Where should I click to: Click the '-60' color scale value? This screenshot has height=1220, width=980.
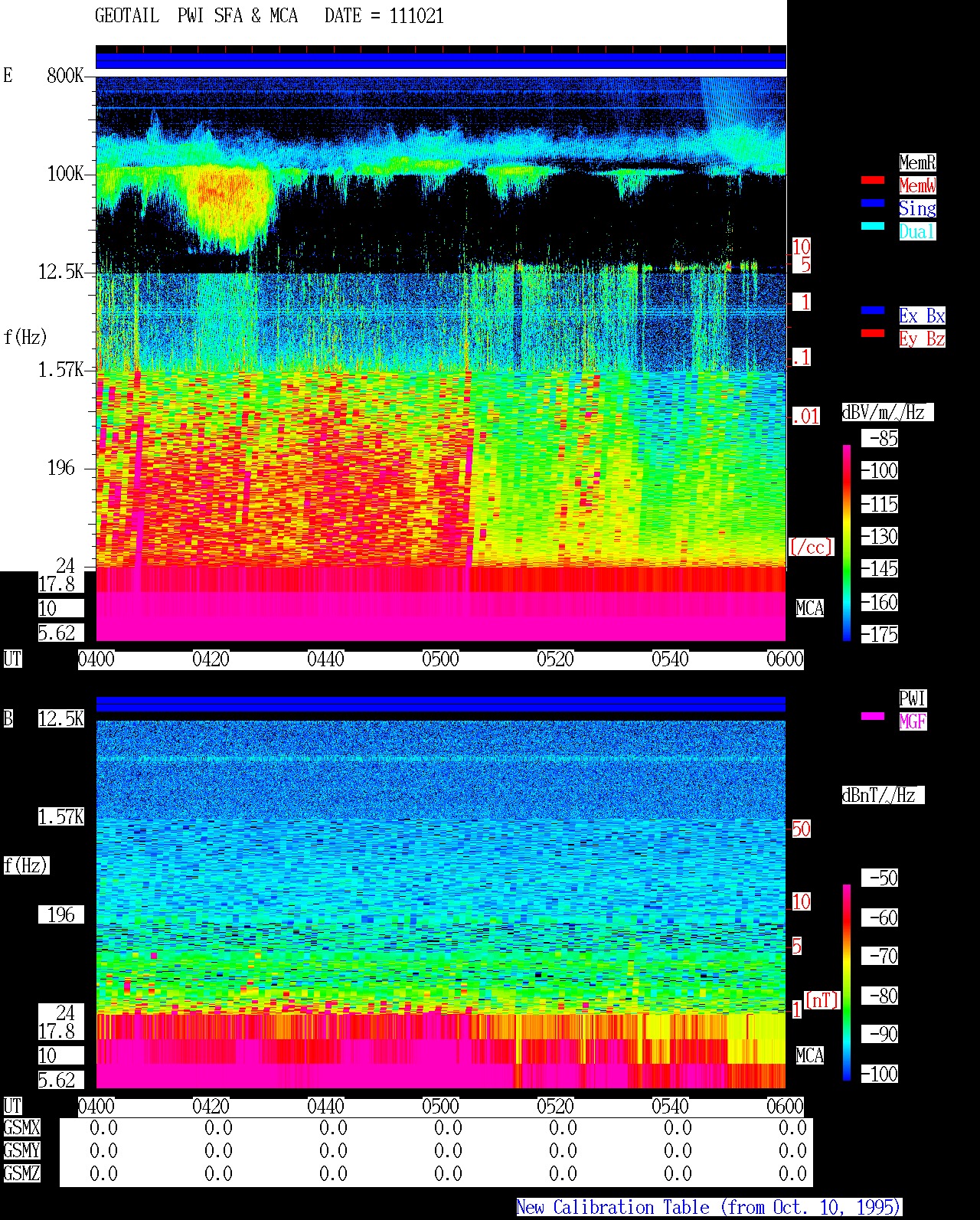pyautogui.click(x=880, y=917)
